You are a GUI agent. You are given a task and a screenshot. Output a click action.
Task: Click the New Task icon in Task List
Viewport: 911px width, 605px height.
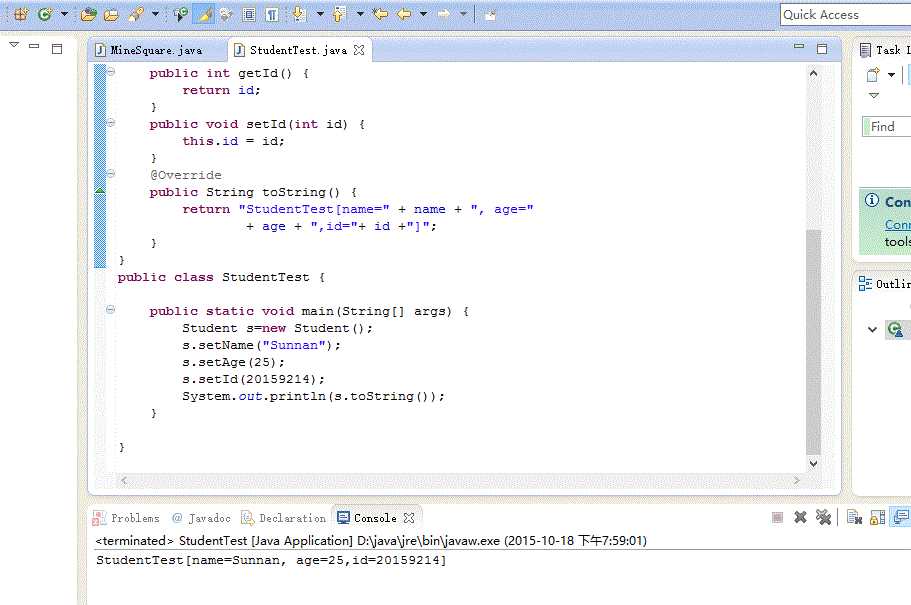point(873,74)
